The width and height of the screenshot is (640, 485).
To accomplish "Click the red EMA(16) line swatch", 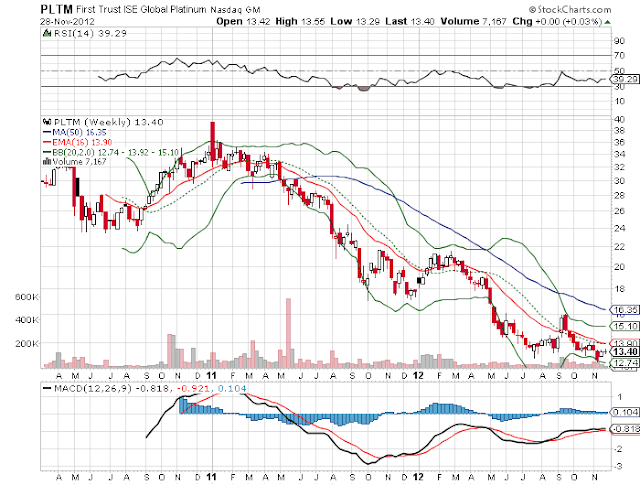I will pos(47,142).
